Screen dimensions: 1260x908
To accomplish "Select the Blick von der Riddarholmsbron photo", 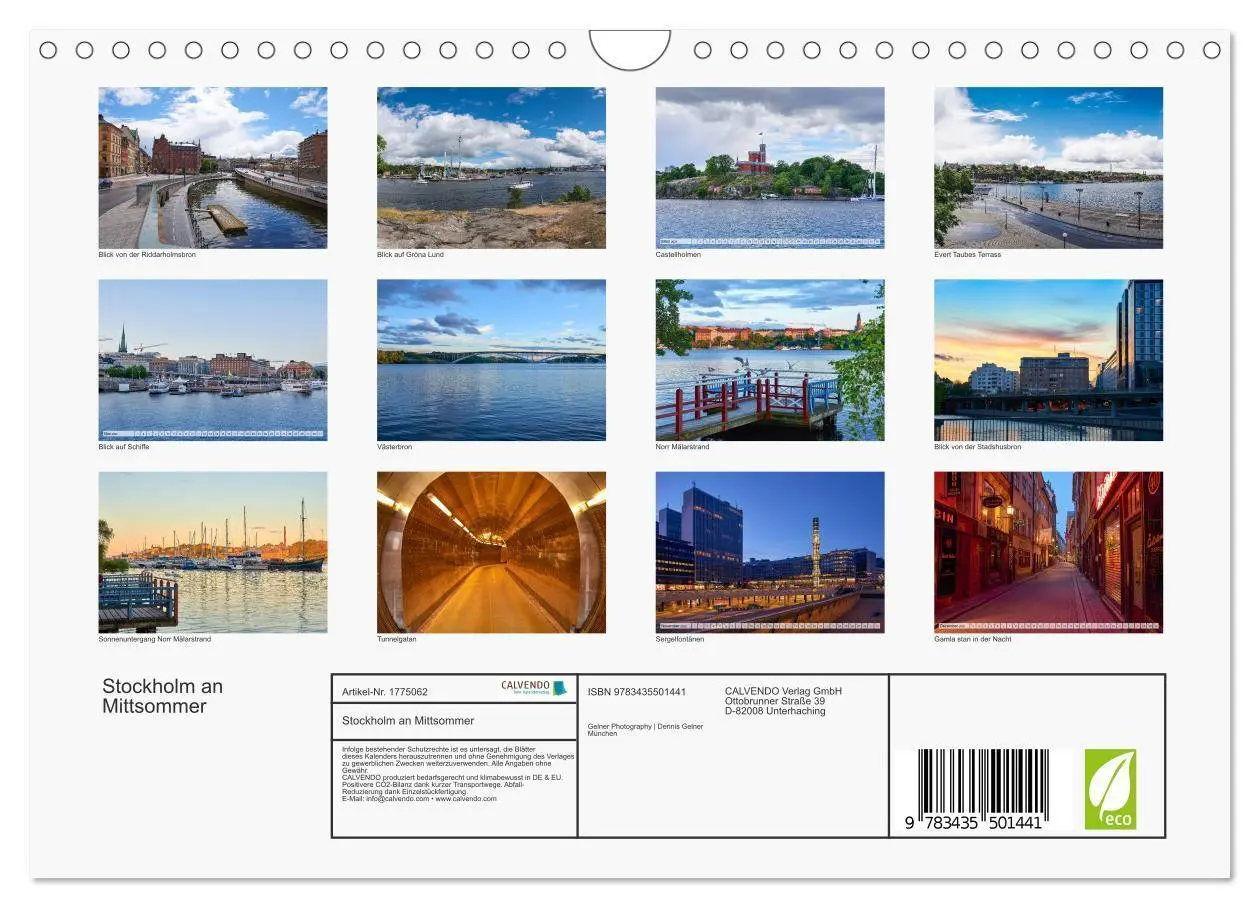I will pos(212,167).
